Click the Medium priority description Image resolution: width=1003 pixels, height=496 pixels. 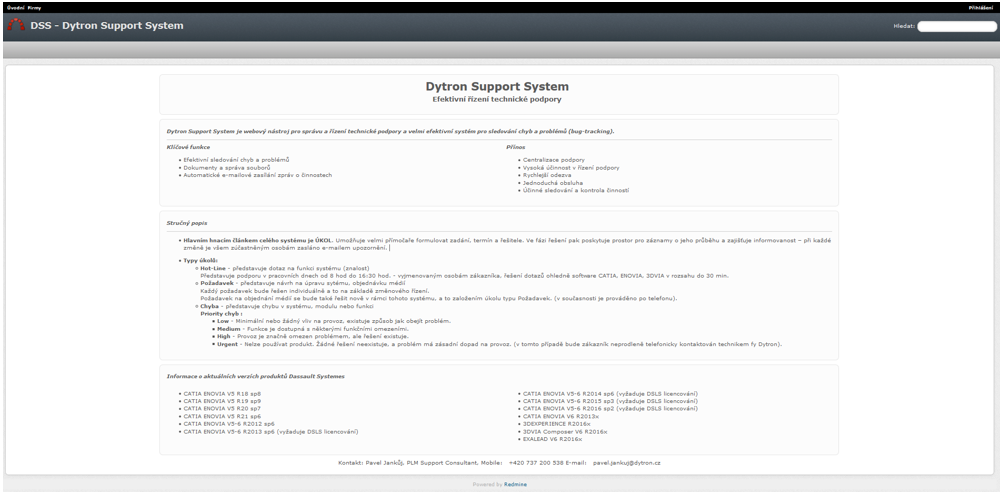312,329
